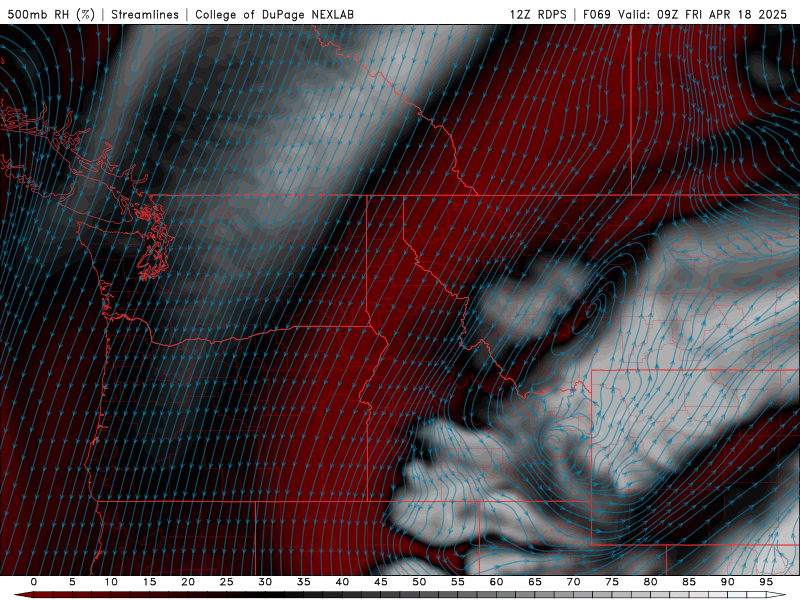The height and width of the screenshot is (600, 800).
Task: Select the 85 value on the color scale
Action: (689, 582)
